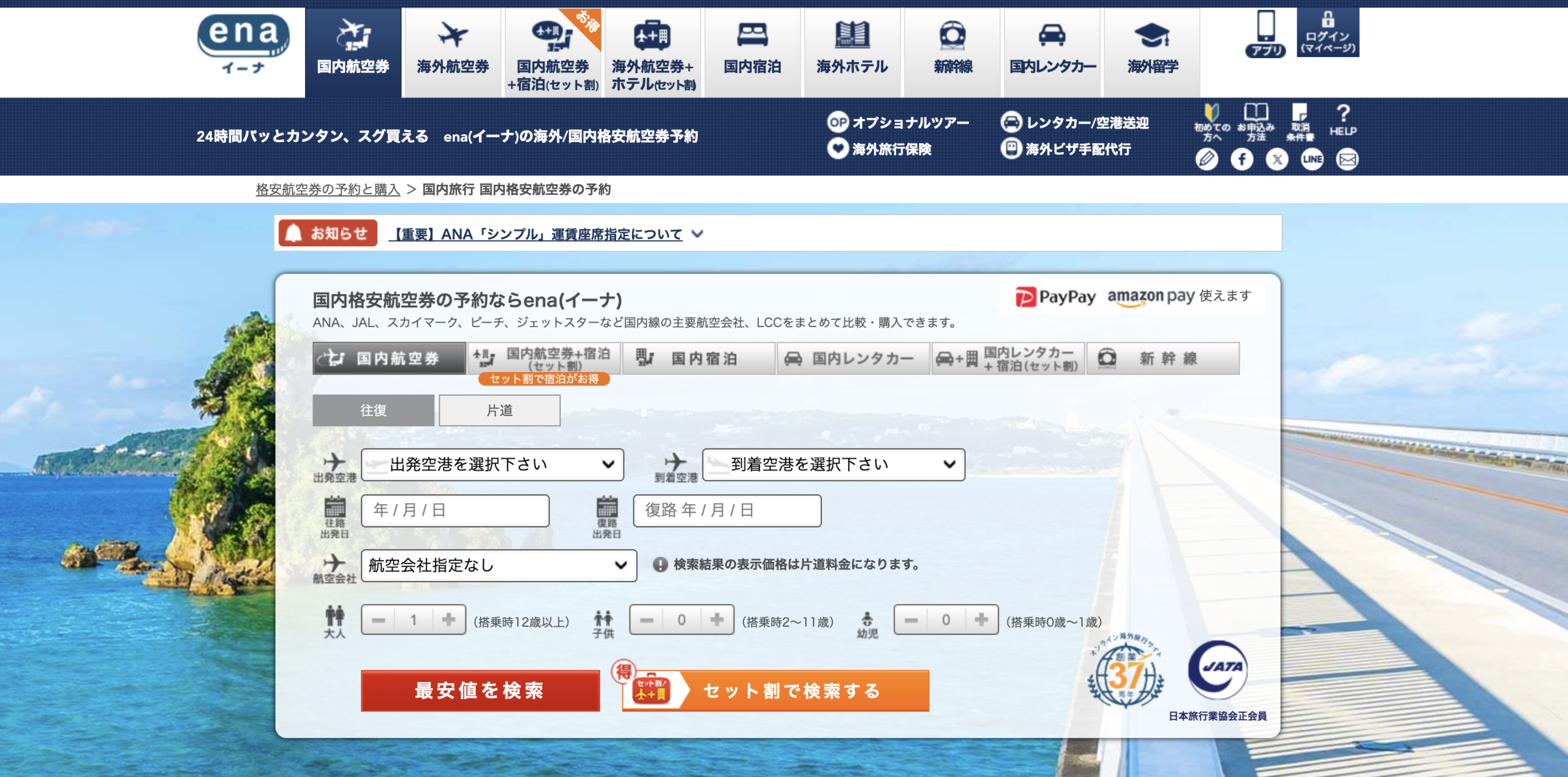Open 海外旅行保険 link
Image resolution: width=1568 pixels, height=777 pixels.
pyautogui.click(x=880, y=149)
